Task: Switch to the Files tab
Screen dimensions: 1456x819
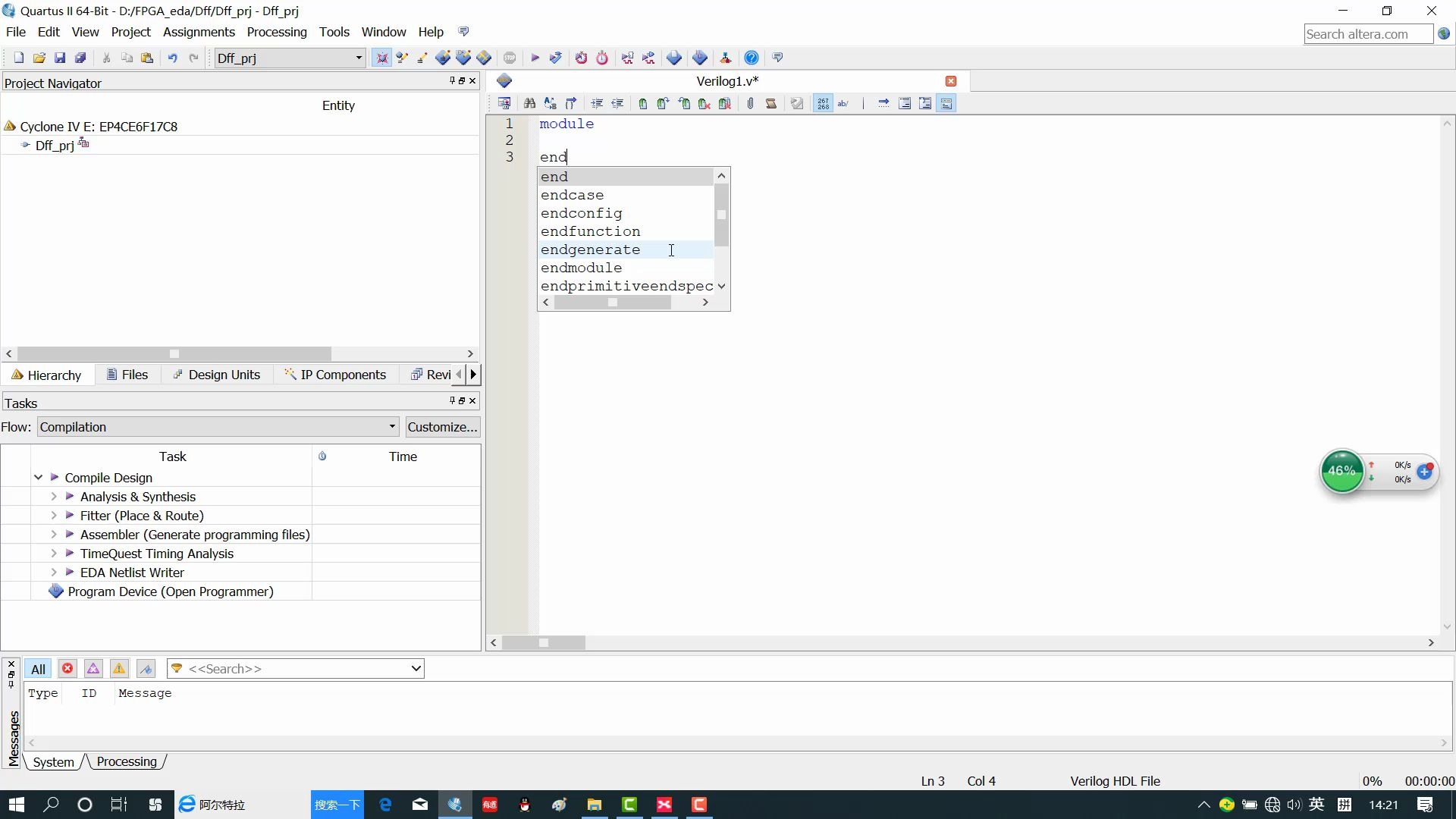Action: (127, 375)
